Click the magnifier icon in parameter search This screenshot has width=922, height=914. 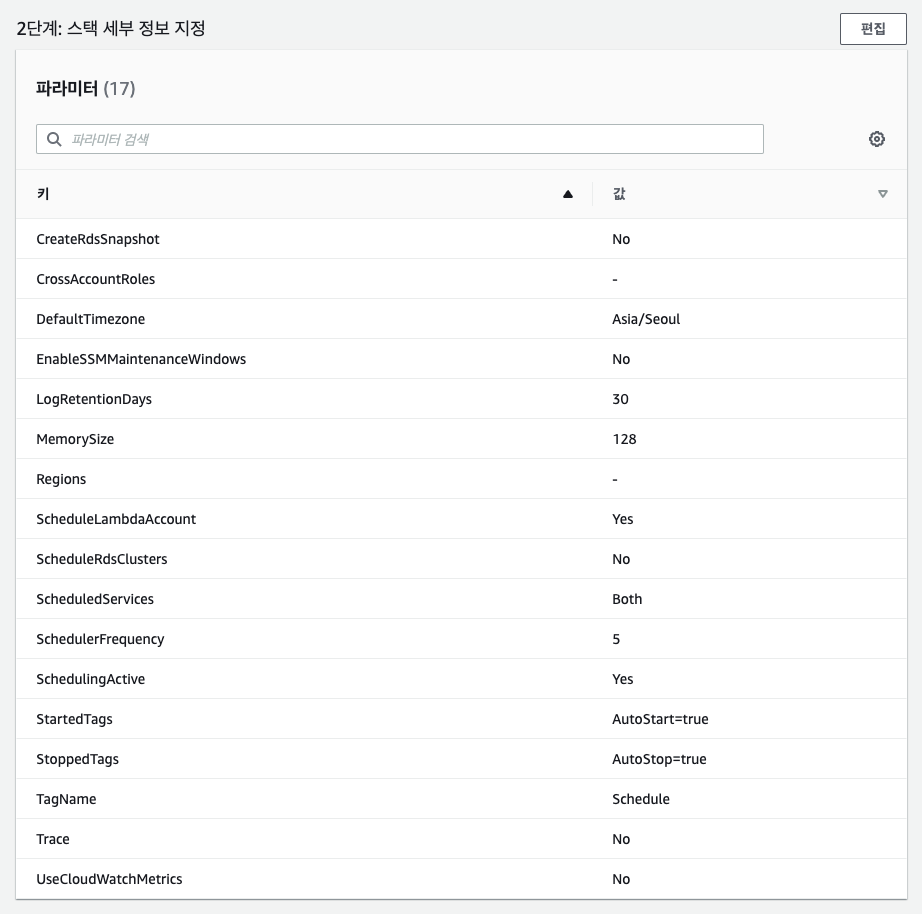point(54,139)
